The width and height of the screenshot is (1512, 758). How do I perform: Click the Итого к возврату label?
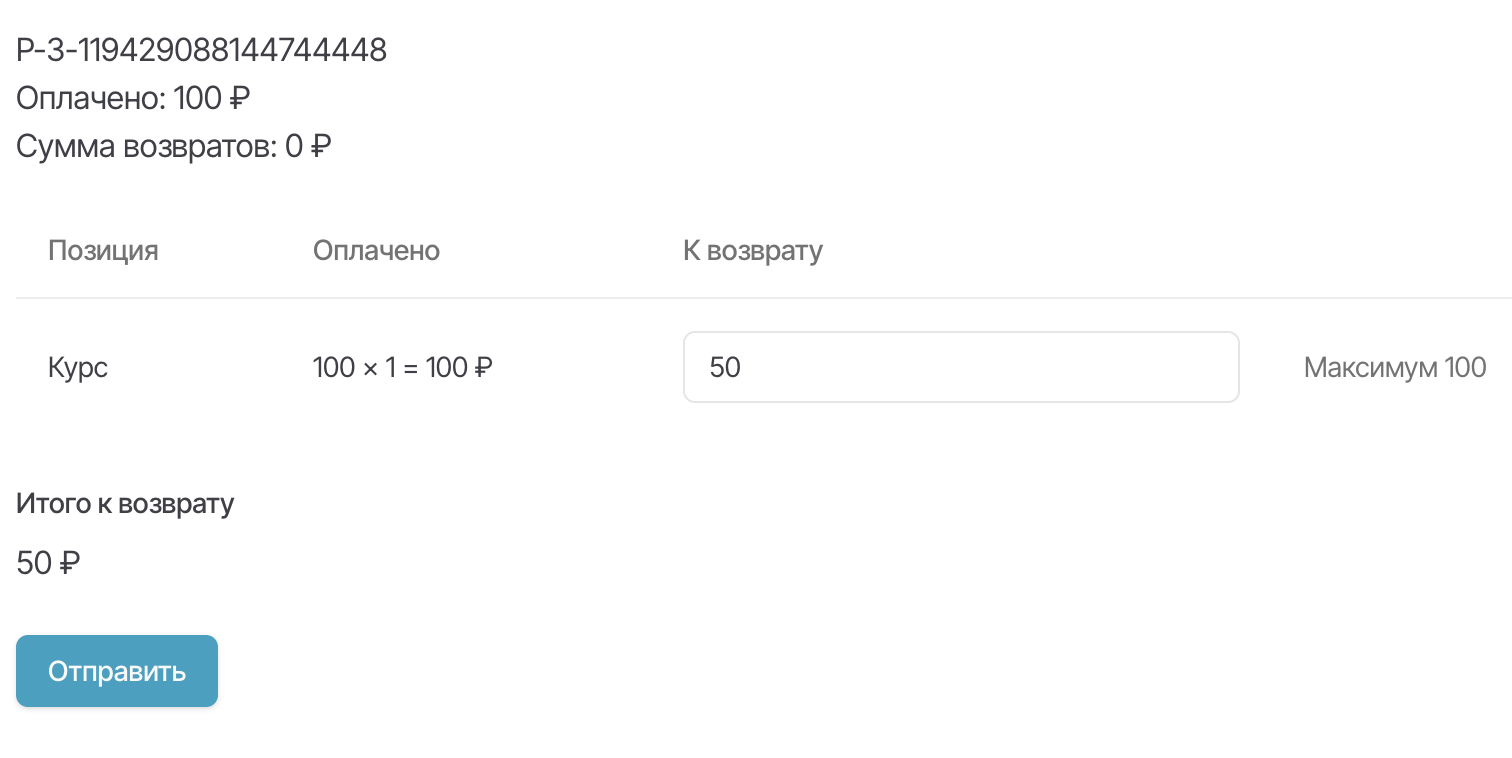point(125,503)
